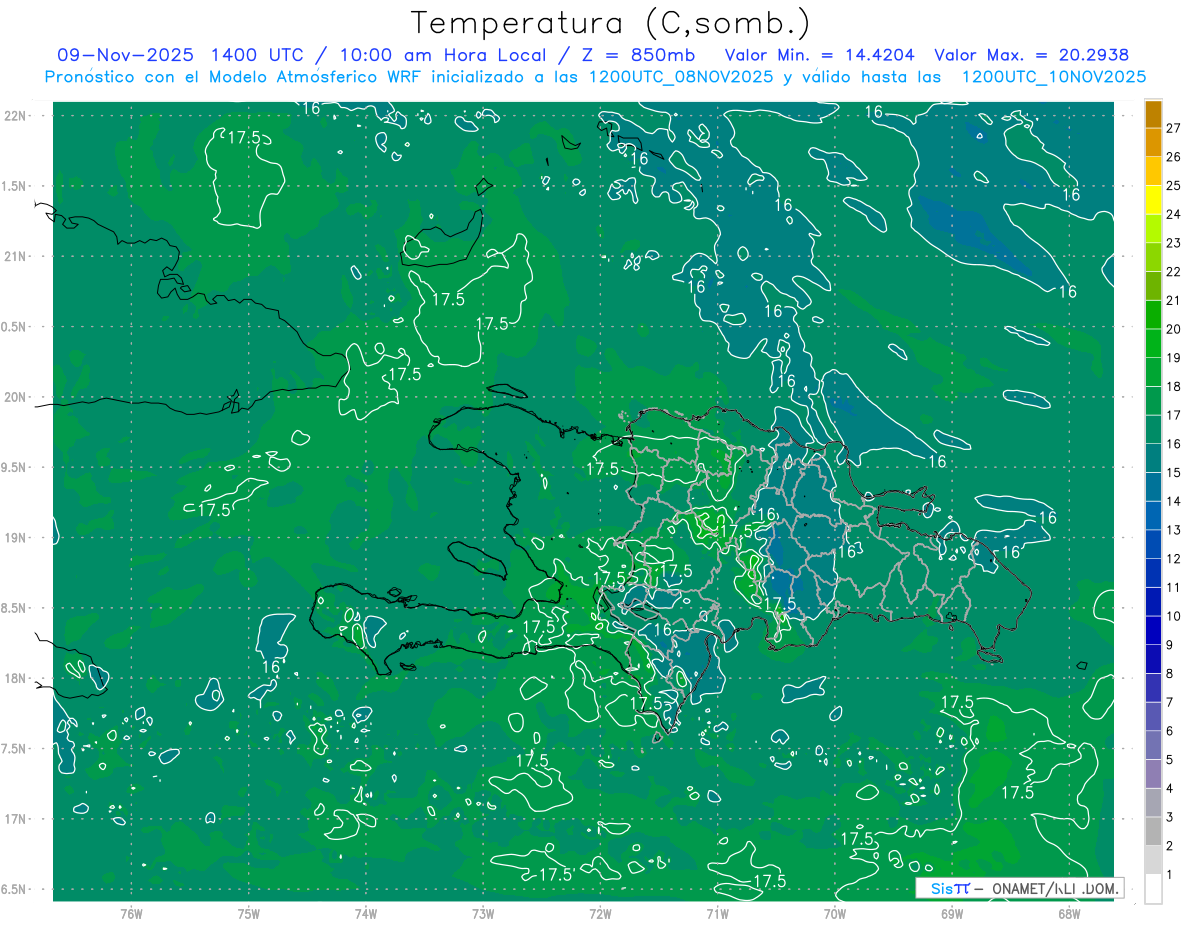The height and width of the screenshot is (927, 1200).
Task: Click the orange legend swatch between 26 and 27
Action: (1153, 143)
